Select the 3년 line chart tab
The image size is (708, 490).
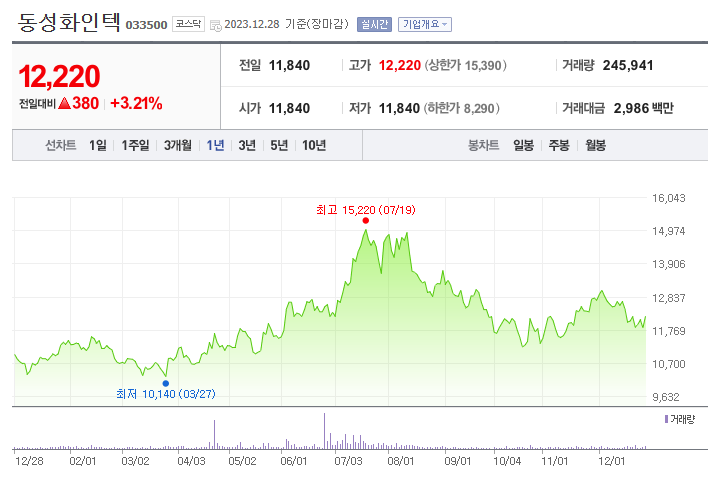tap(247, 145)
